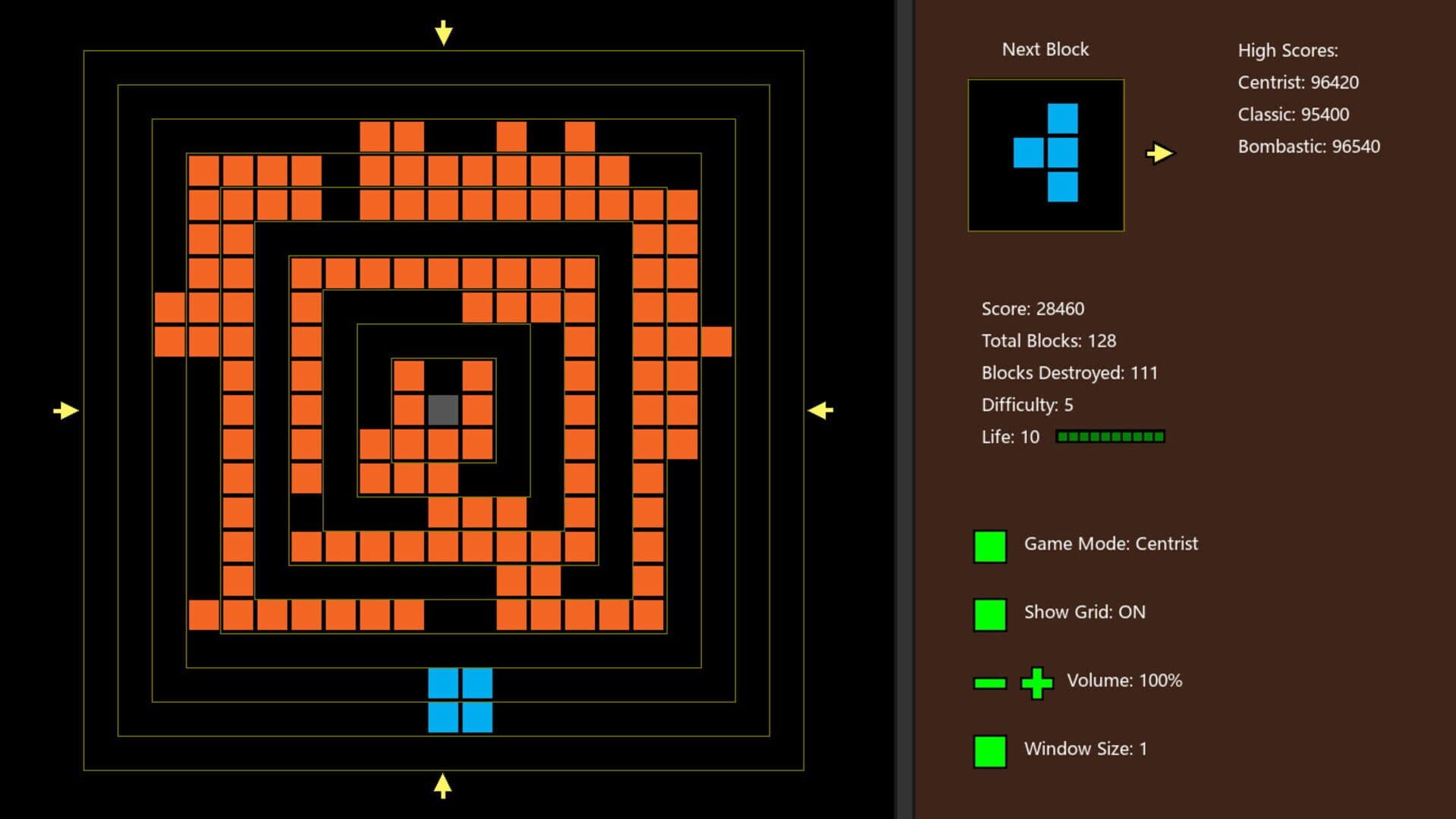
Task: Click the Volume: 100% label
Action: pos(1124,680)
